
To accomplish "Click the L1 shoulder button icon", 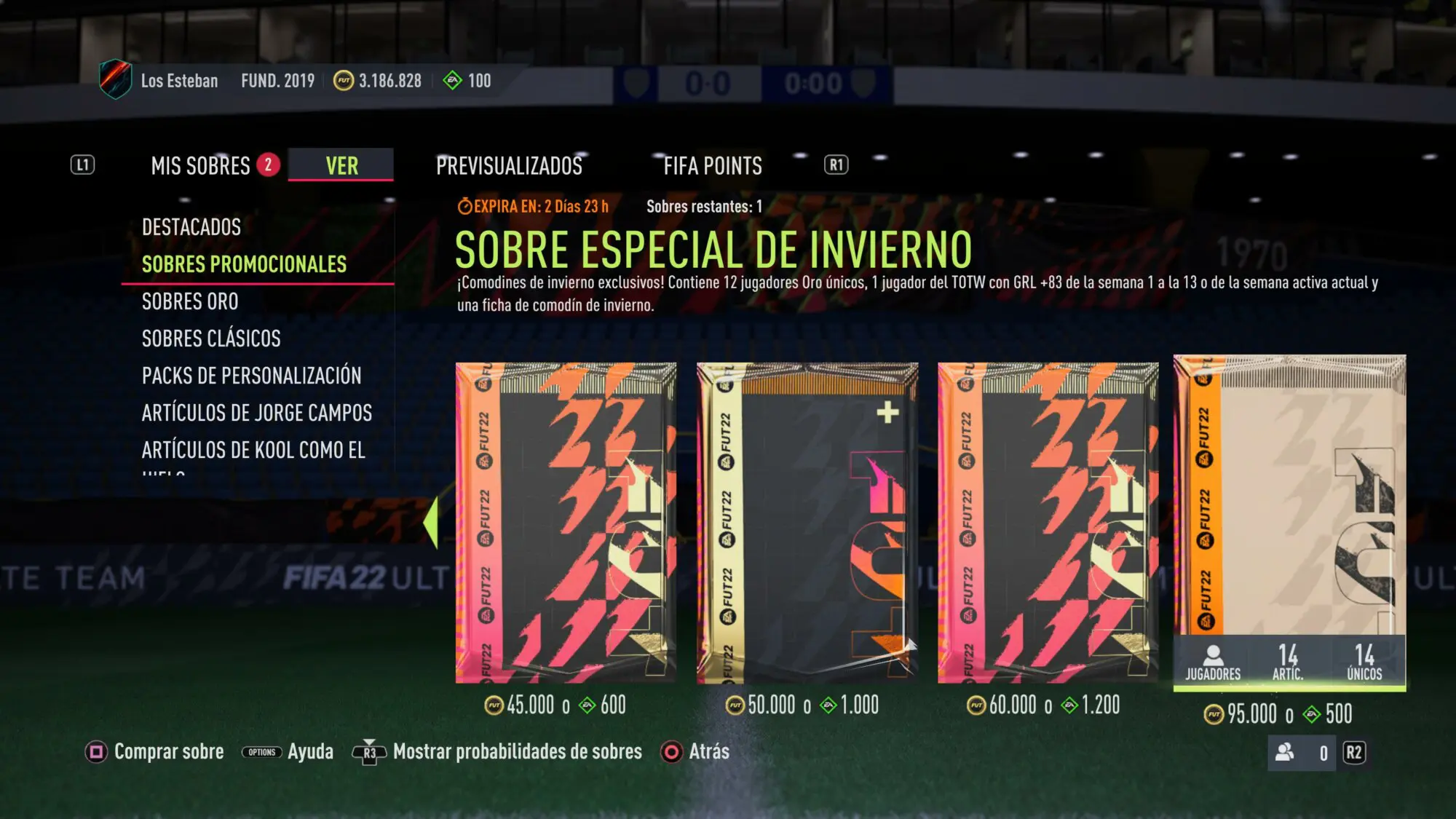I will click(82, 165).
